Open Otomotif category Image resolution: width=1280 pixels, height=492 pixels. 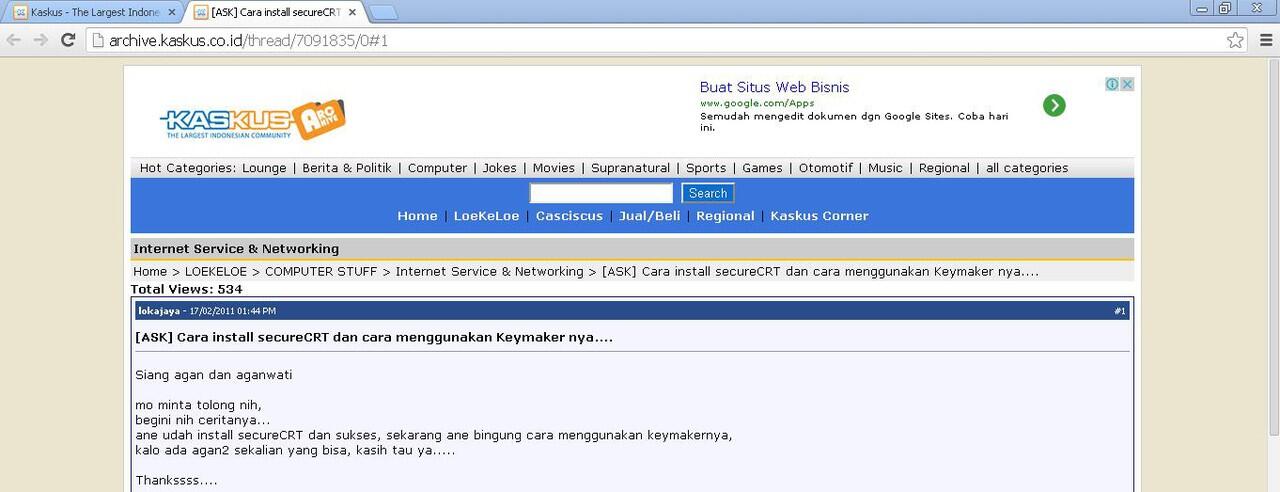click(826, 168)
